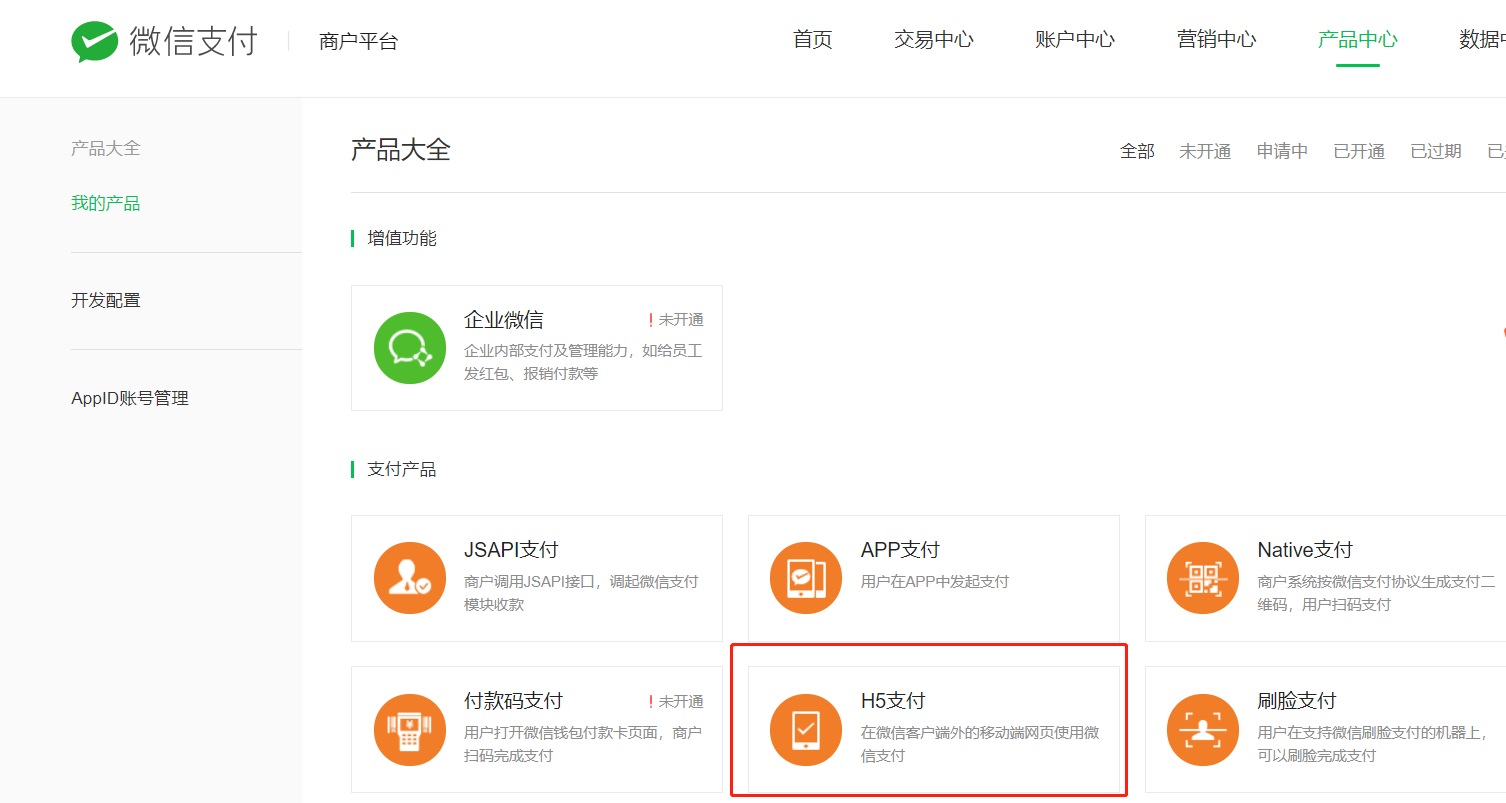The width and height of the screenshot is (1506, 803).
Task: Open the 账户中心 navigation tab
Action: tap(1075, 40)
